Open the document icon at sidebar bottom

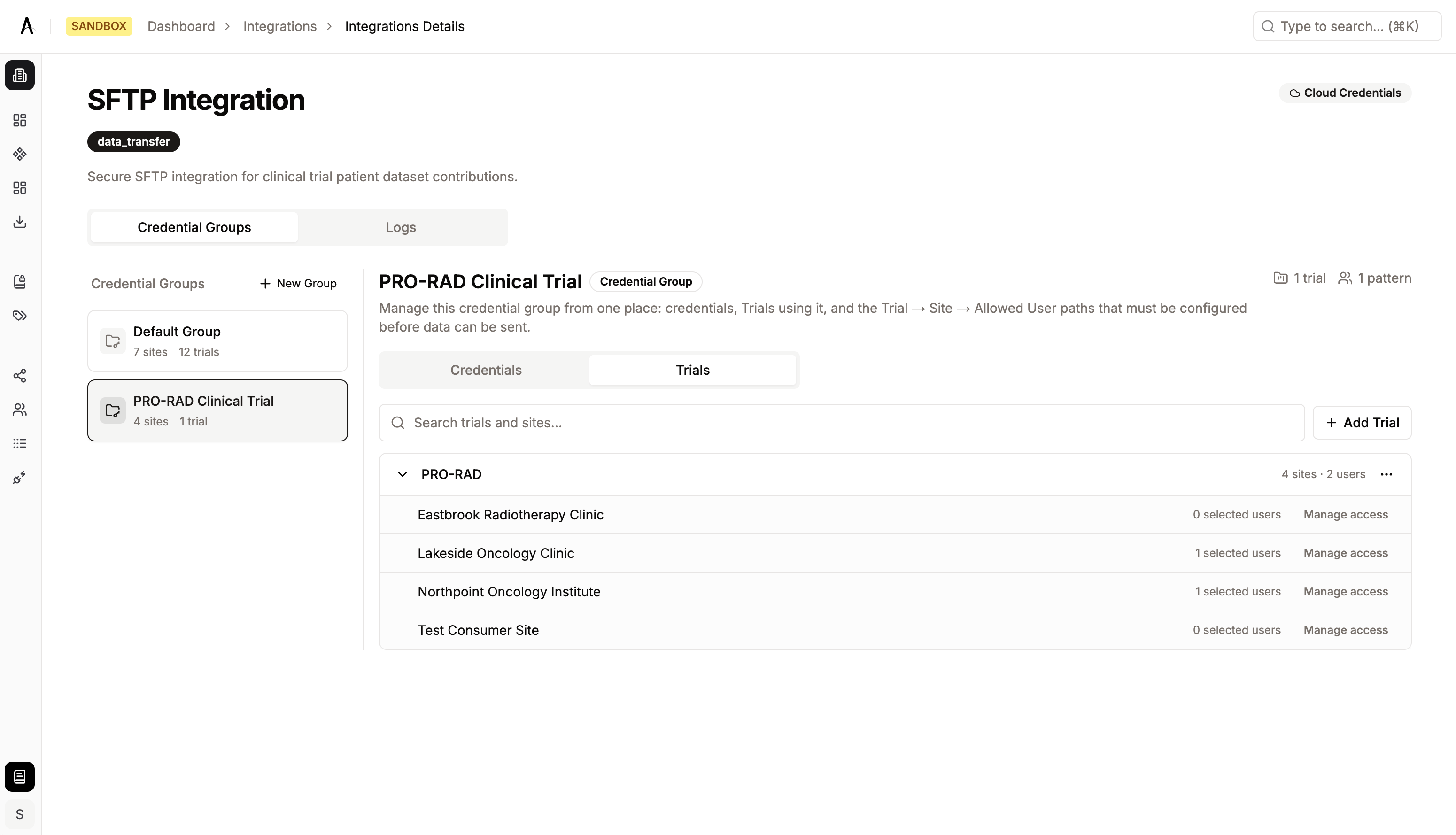[20, 776]
